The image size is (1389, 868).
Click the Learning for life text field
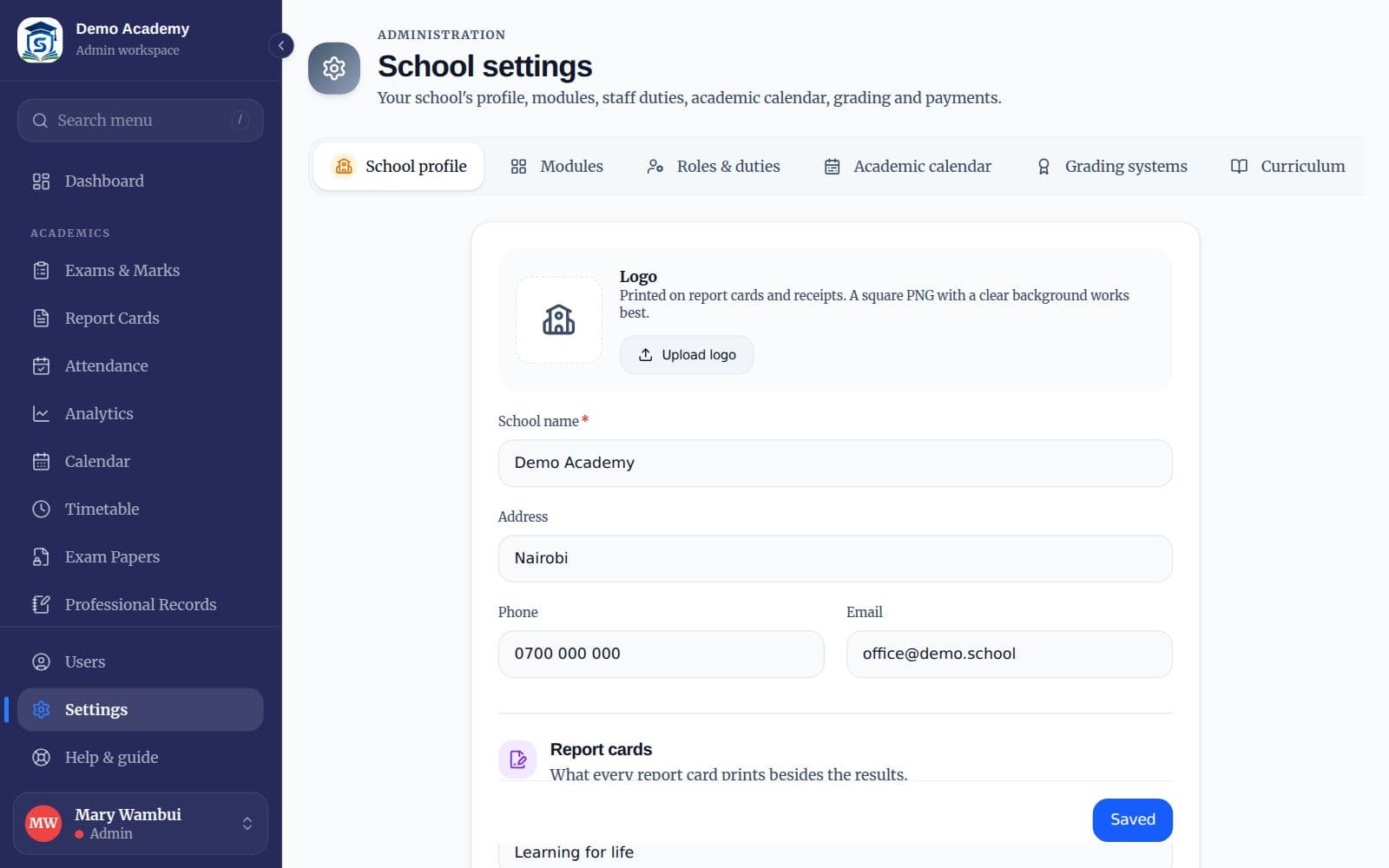(x=835, y=854)
